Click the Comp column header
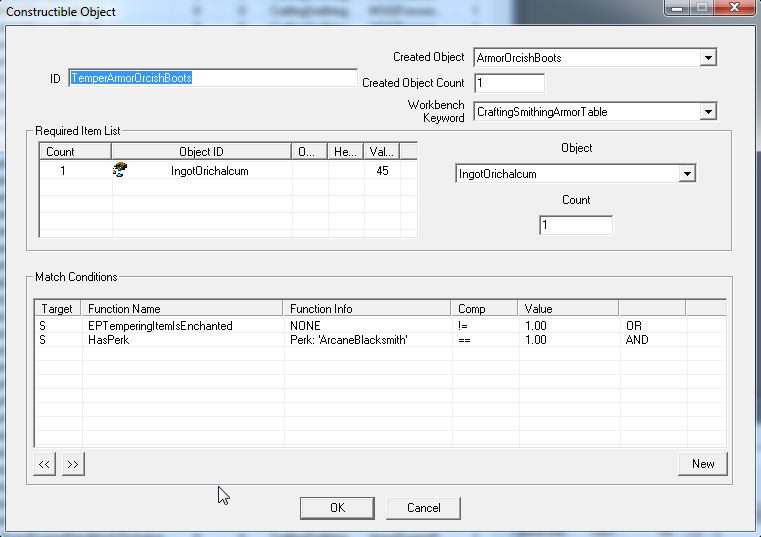This screenshot has height=537, width=761. pos(484,309)
